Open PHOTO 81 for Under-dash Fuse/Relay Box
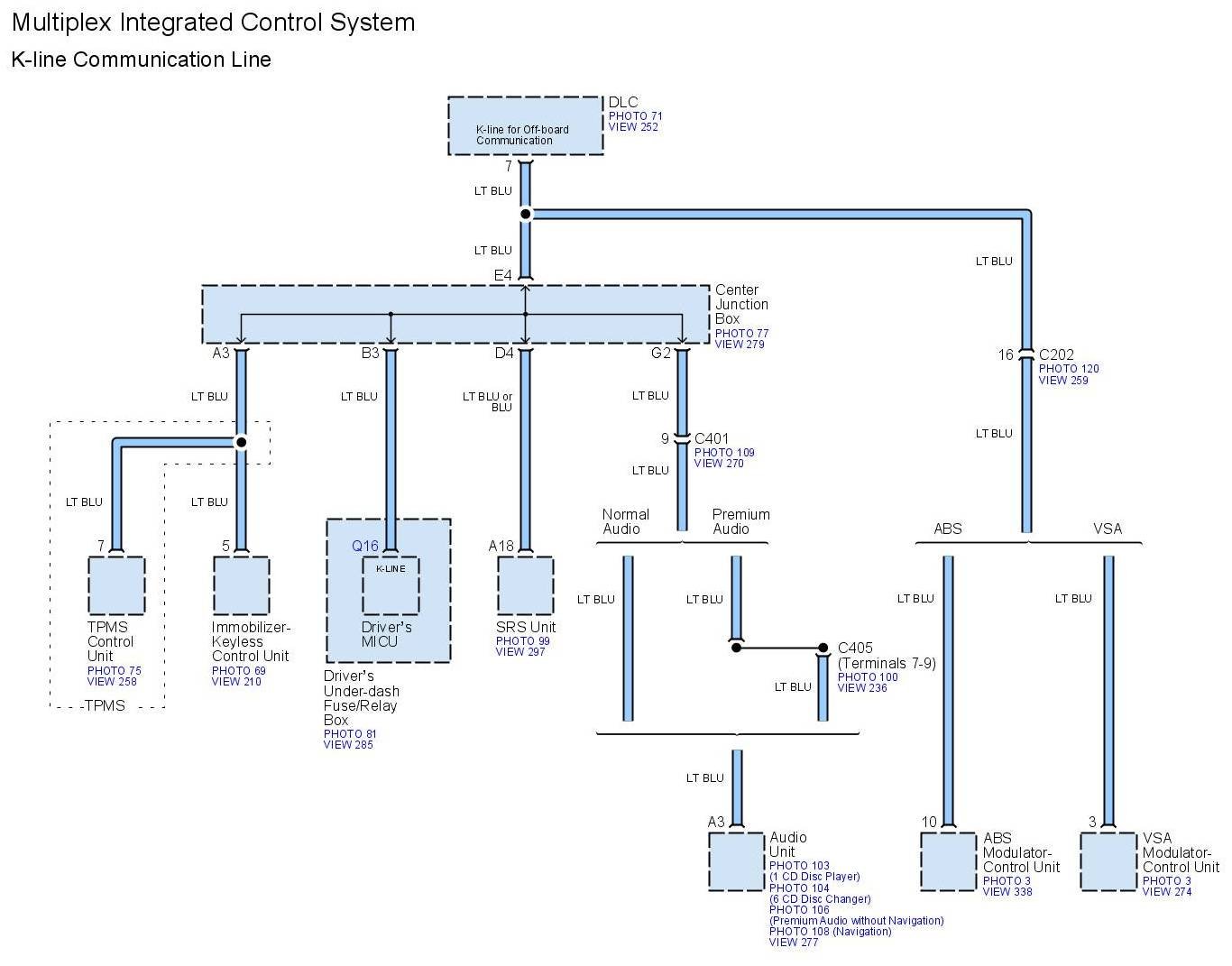The width and height of the screenshot is (1232, 966). point(350,734)
